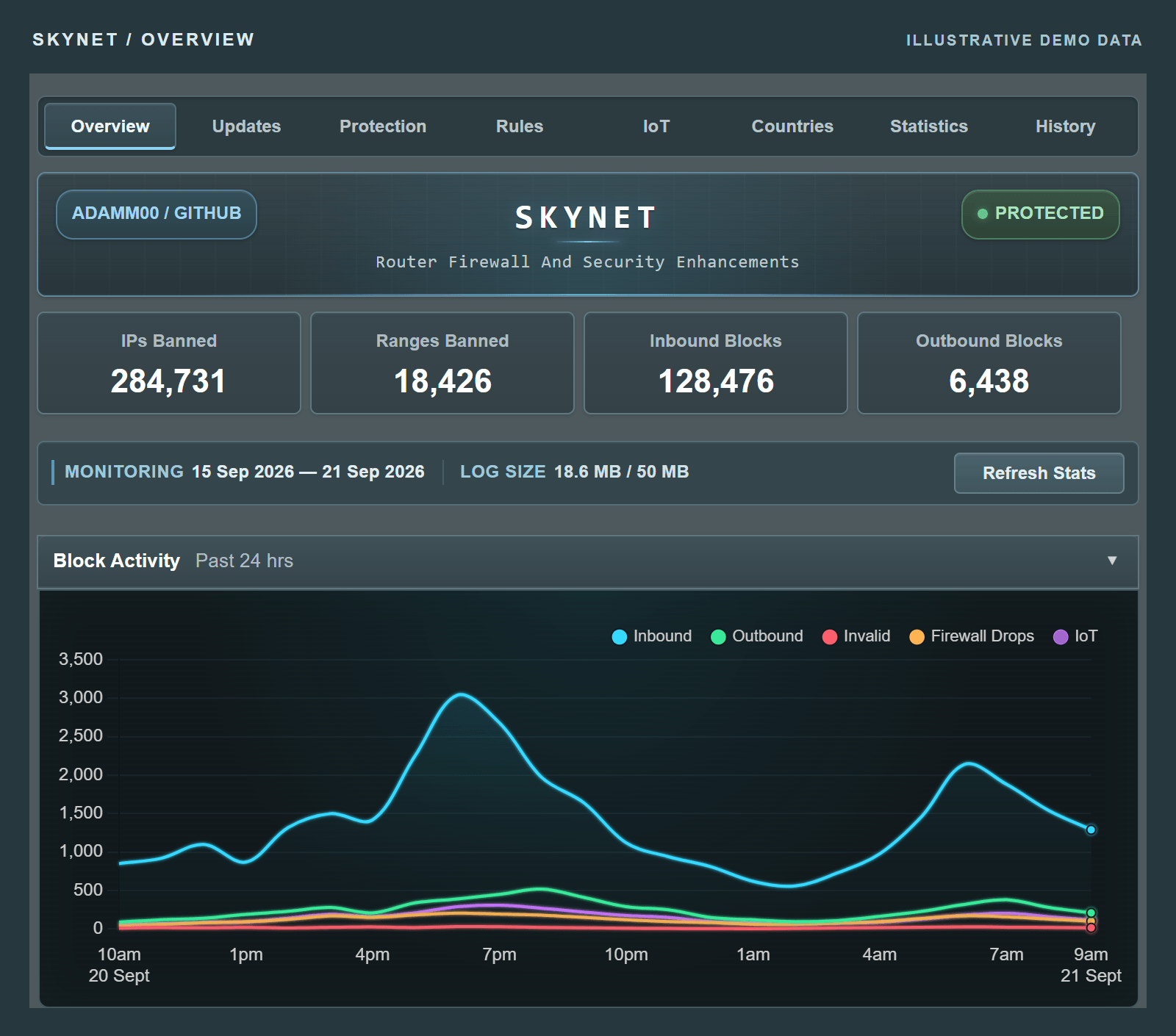Click the 'SKYNET / OVERVIEW' breadcrumb
The height and width of the screenshot is (1036, 1176).
pos(143,40)
